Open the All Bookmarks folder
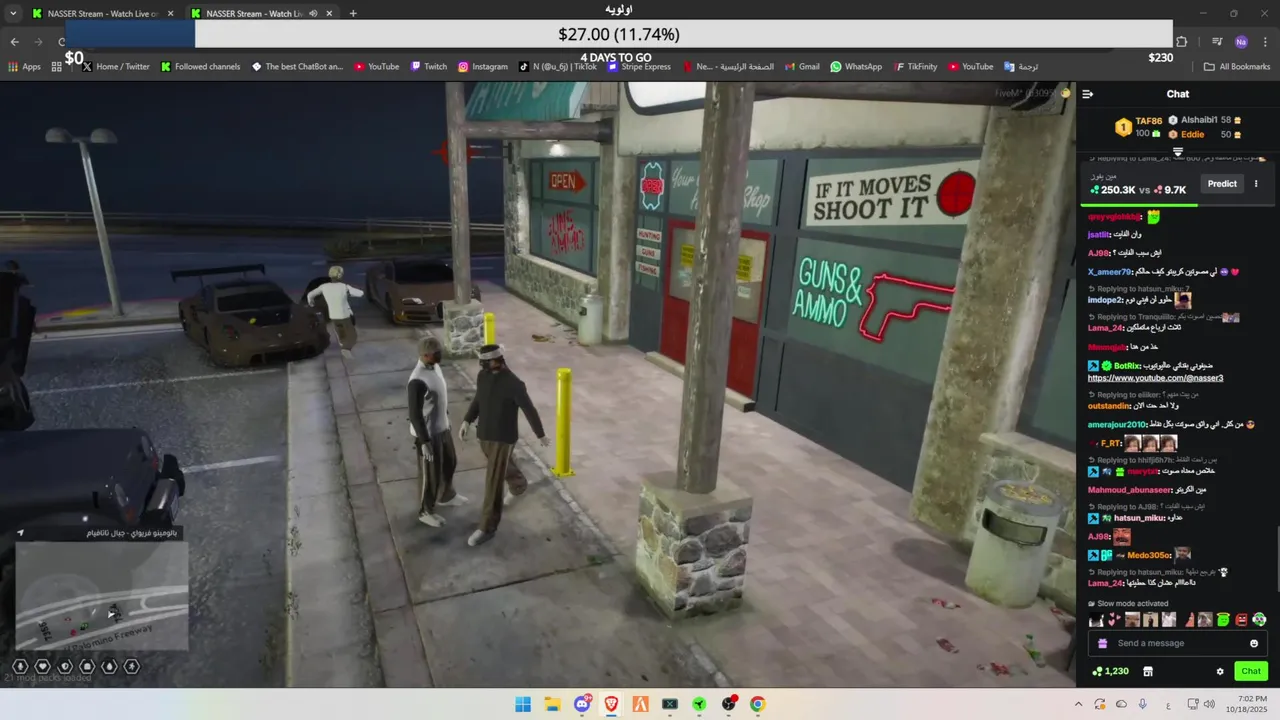 1237,67
